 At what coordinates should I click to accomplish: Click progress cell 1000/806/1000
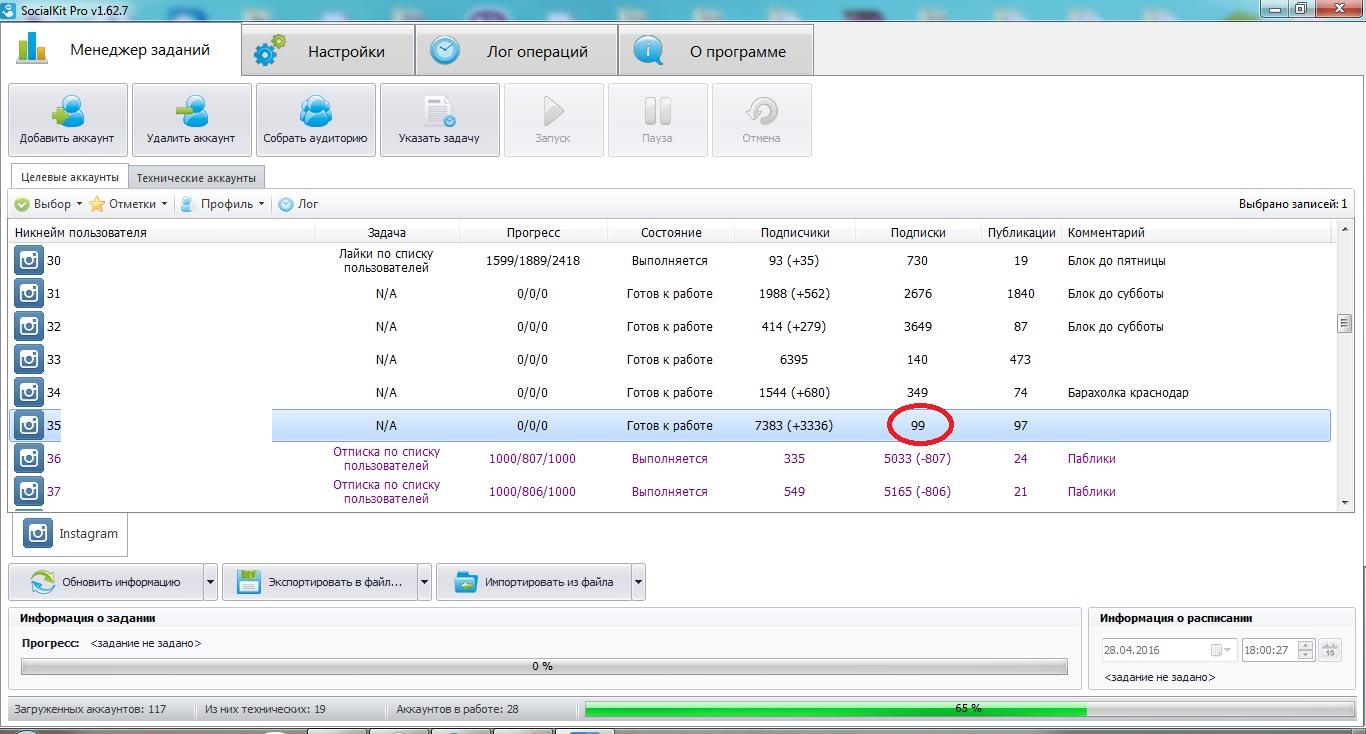point(532,491)
